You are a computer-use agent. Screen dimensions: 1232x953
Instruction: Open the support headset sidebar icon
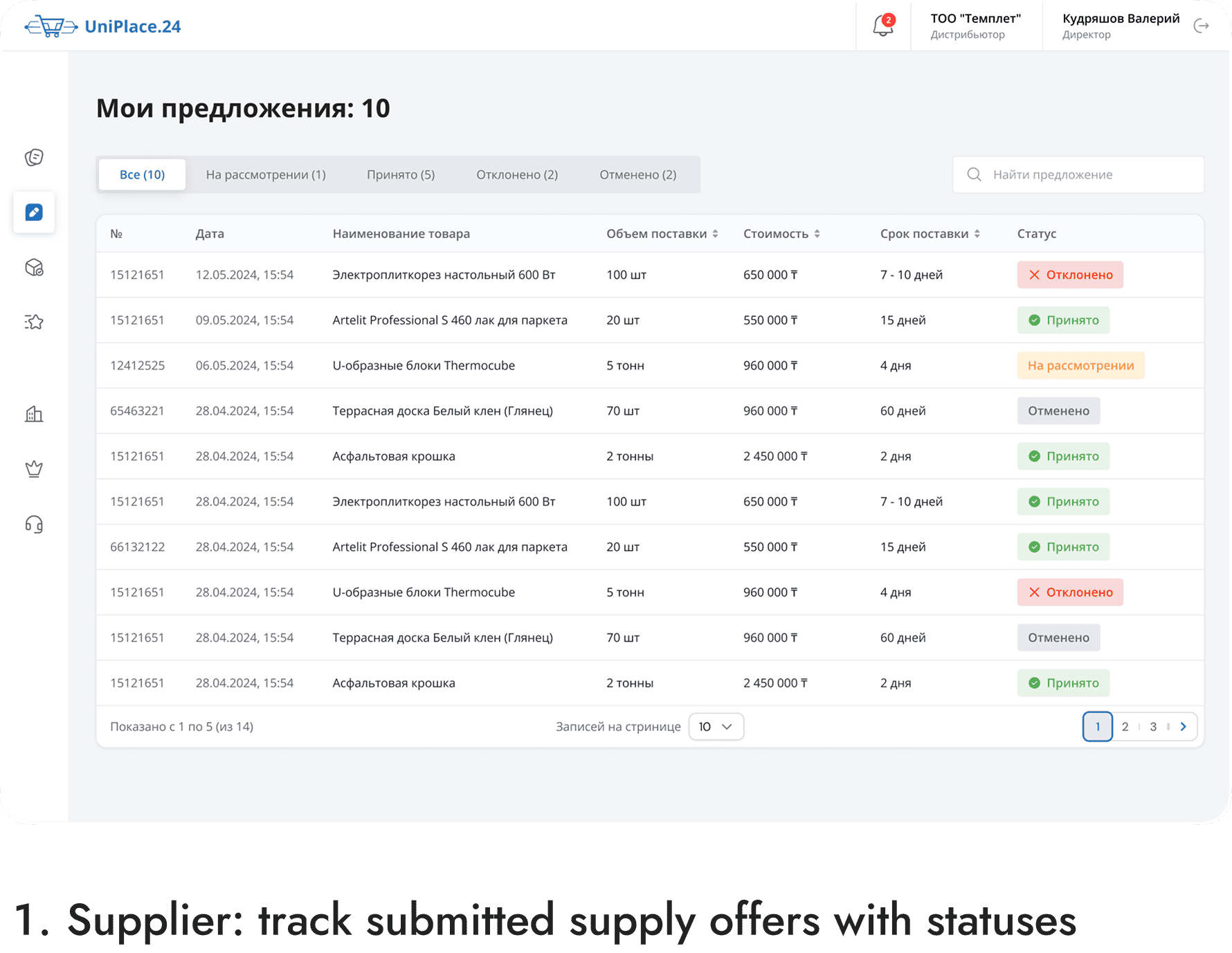[34, 525]
